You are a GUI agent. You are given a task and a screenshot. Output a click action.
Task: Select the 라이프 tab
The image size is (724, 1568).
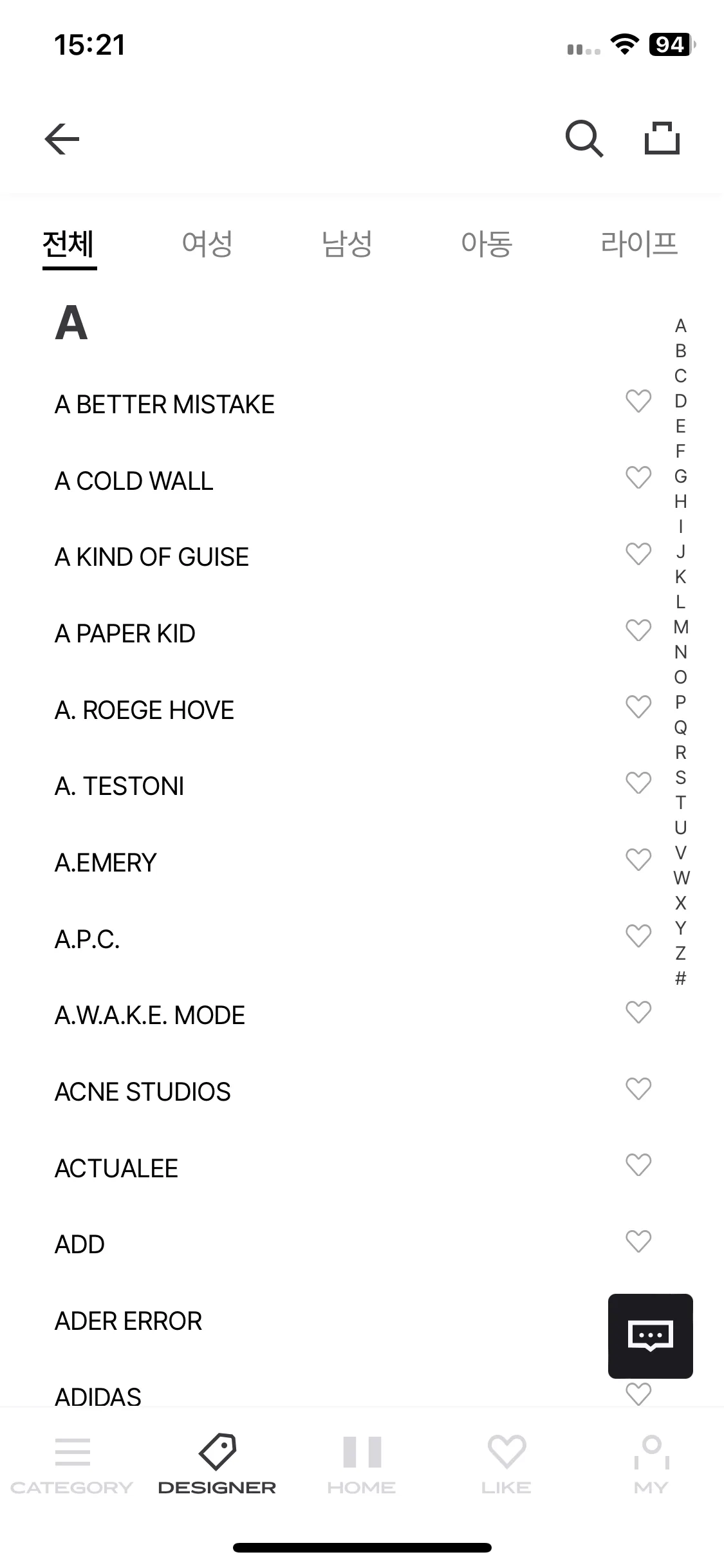click(x=639, y=244)
